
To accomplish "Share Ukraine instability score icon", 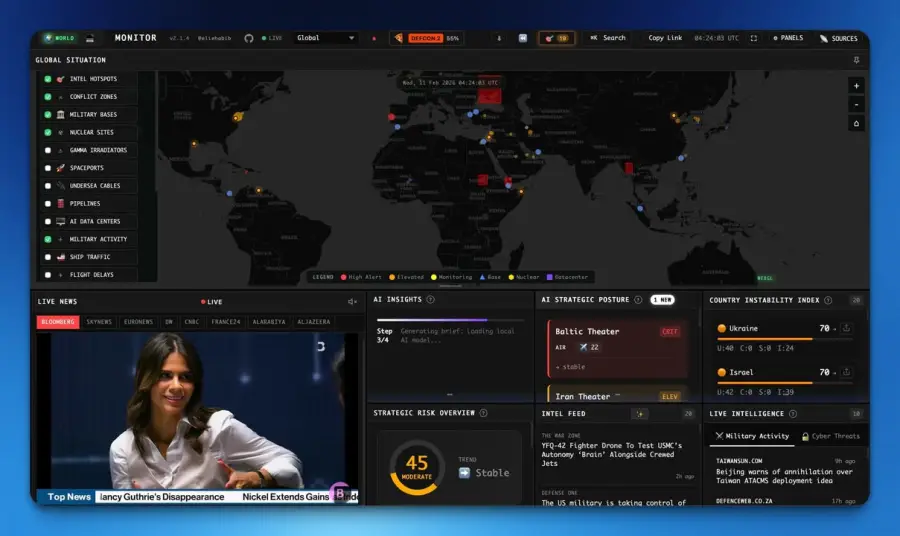I will (x=846, y=328).
